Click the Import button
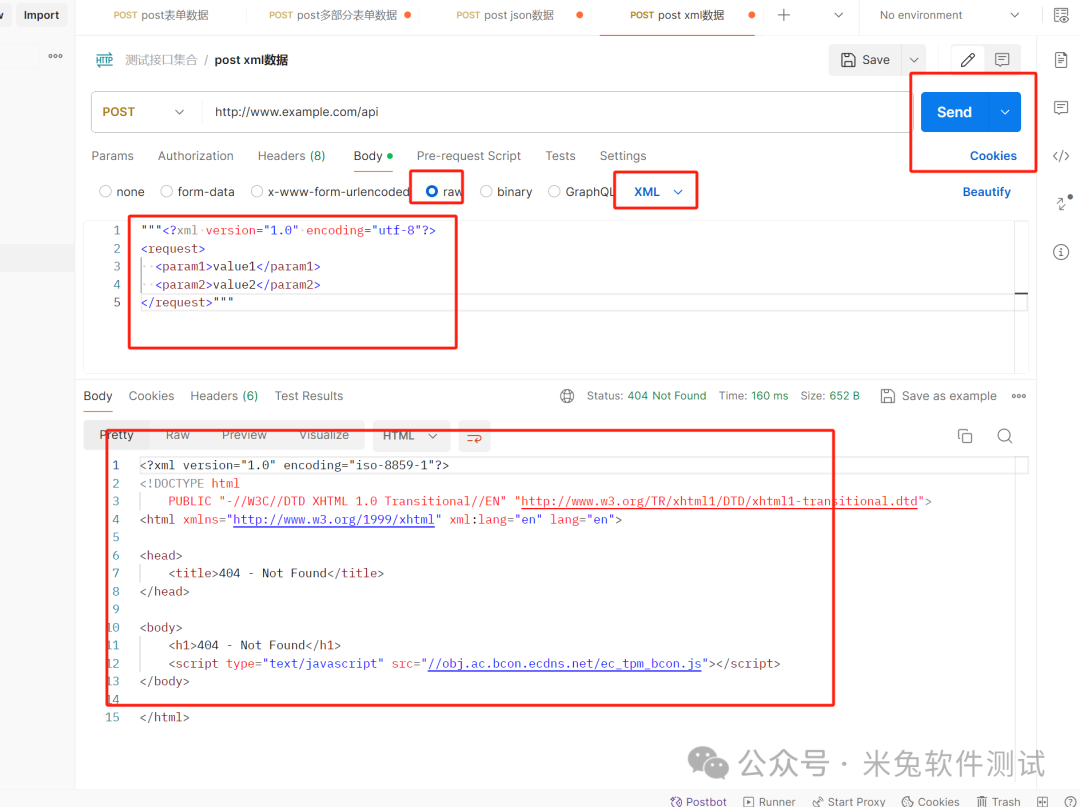 [x=41, y=15]
